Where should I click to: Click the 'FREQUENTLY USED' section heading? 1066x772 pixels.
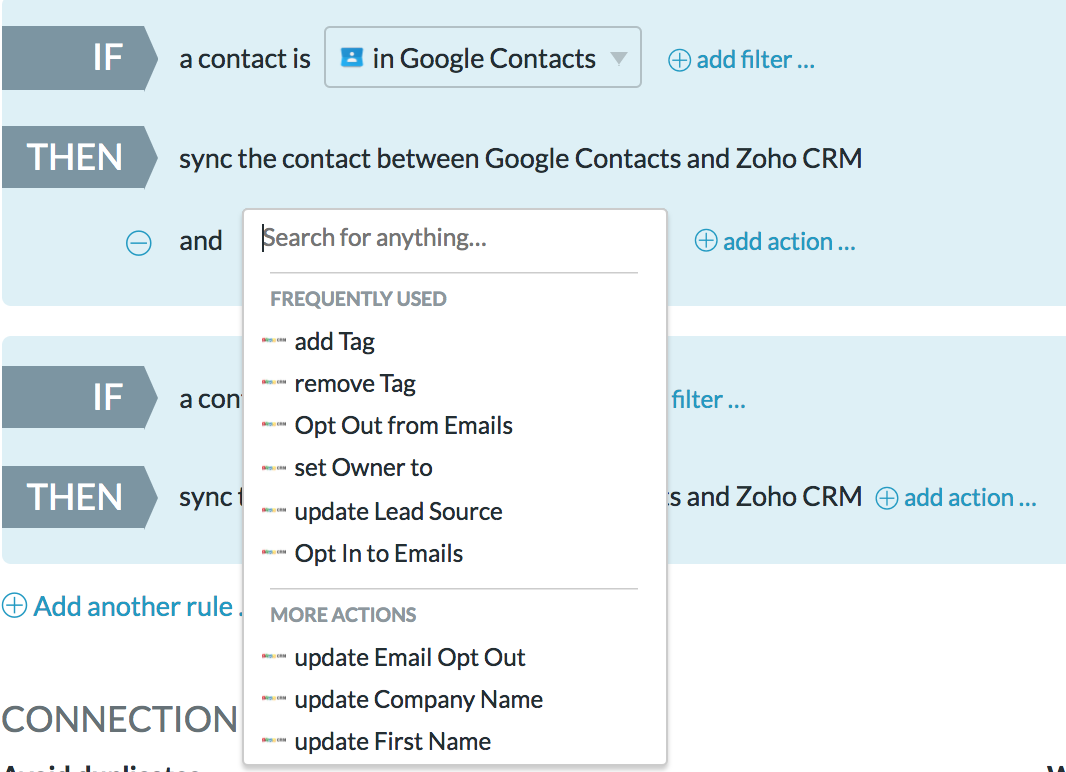click(358, 299)
